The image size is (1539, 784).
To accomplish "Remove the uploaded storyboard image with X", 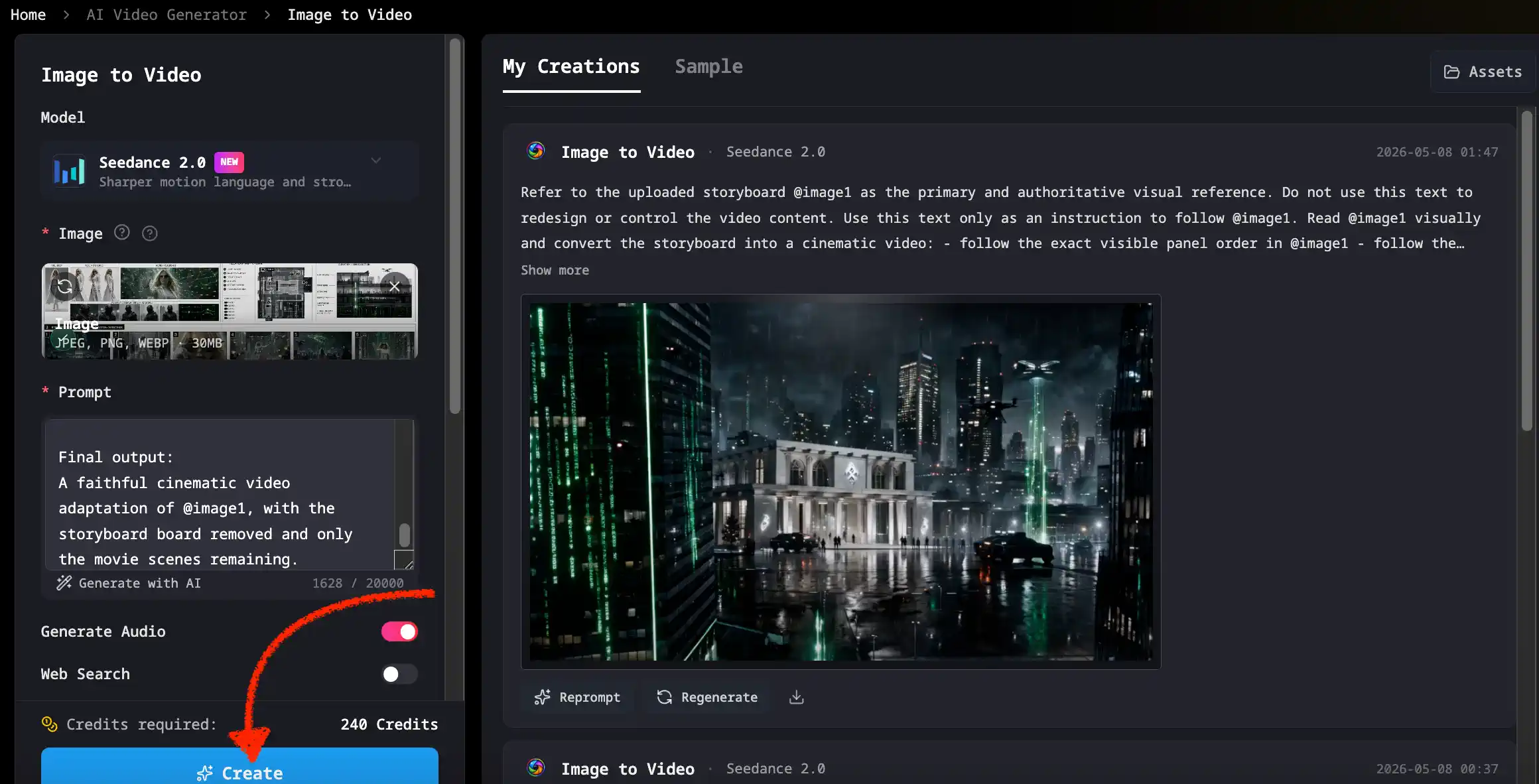I will pyautogui.click(x=395, y=287).
